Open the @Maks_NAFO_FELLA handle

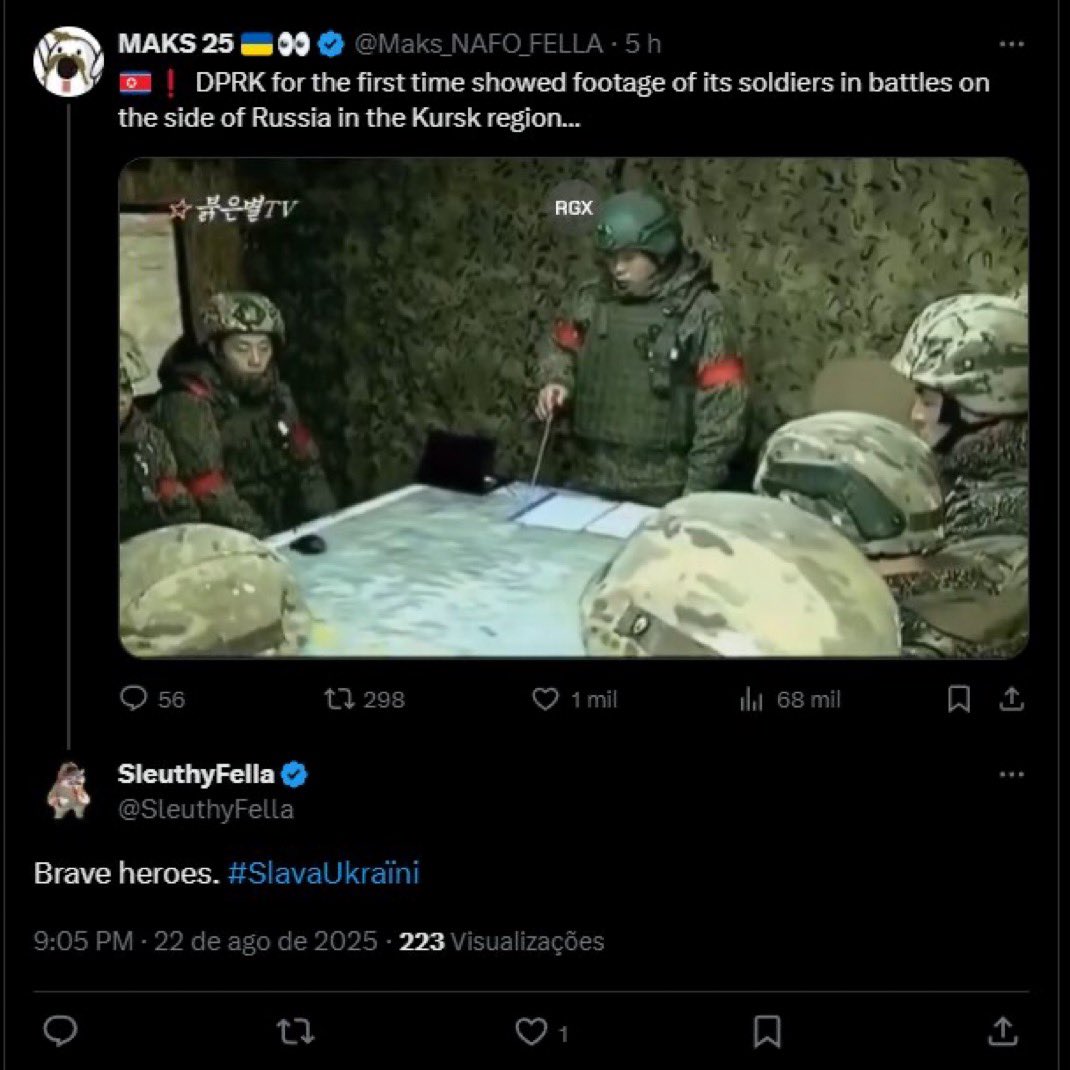point(478,44)
